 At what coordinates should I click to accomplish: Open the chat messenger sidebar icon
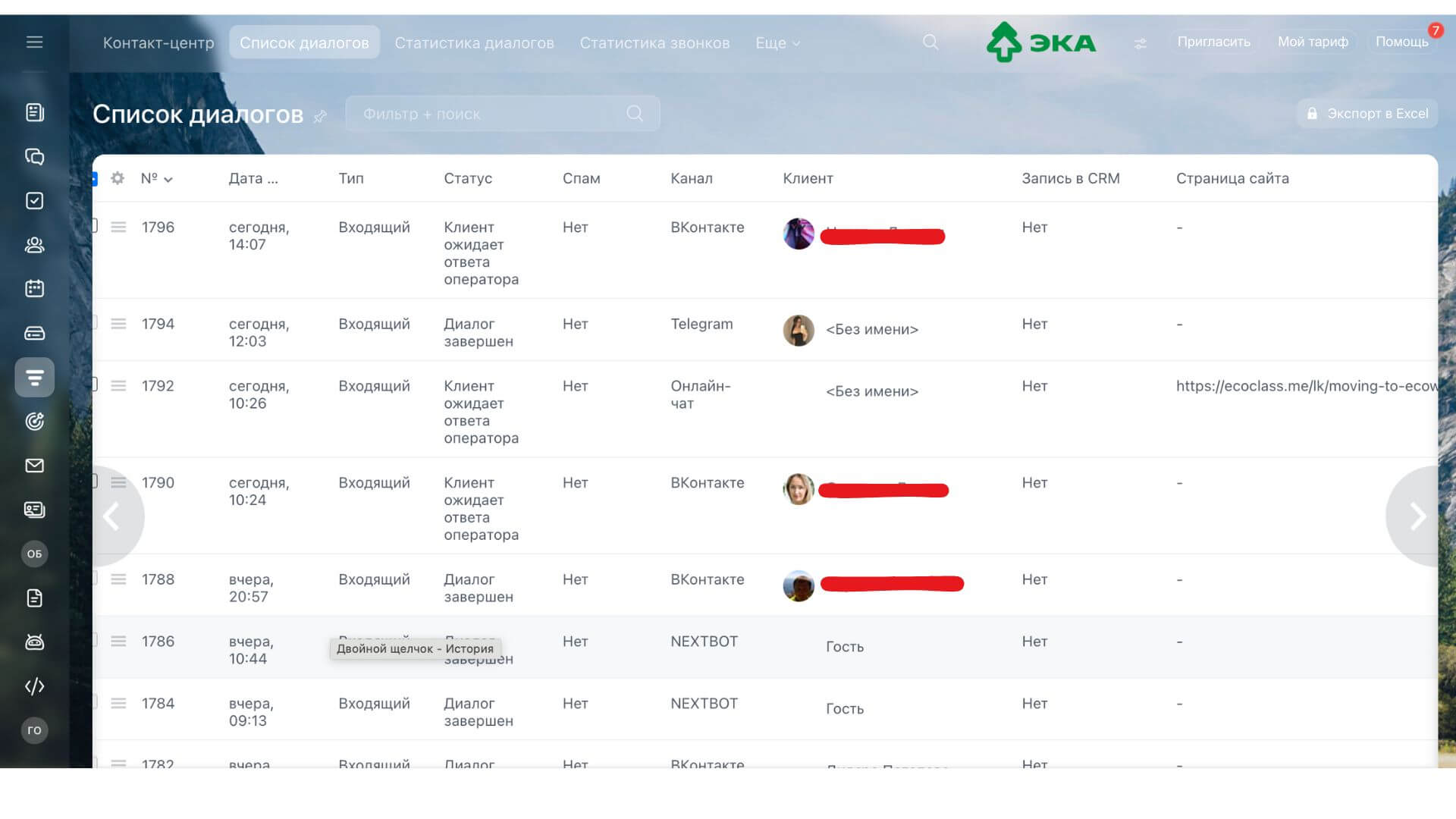[34, 157]
